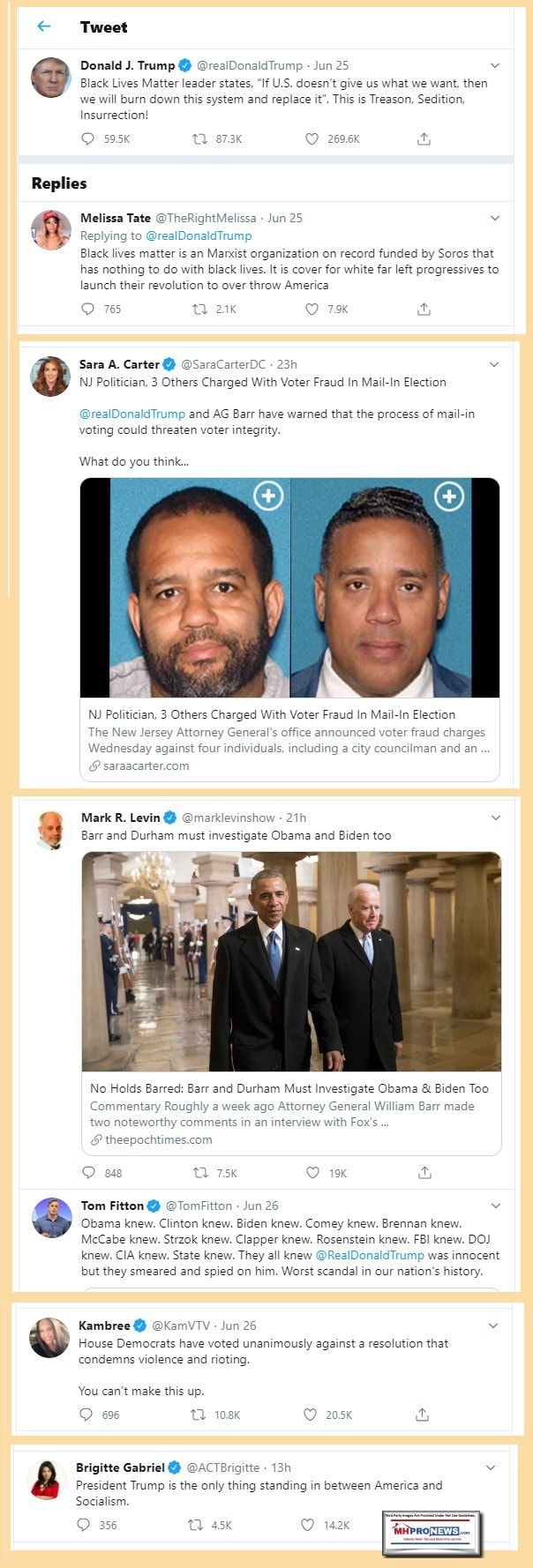Retweet Mark R. Levin's tweet
The width and height of the screenshot is (533, 1568).
tap(200, 1173)
